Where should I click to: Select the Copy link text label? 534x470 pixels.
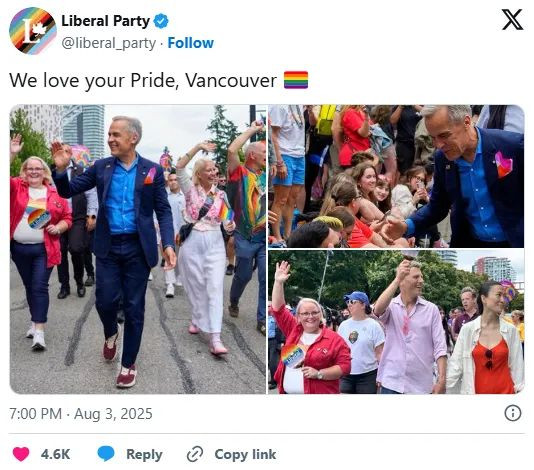pos(245,454)
